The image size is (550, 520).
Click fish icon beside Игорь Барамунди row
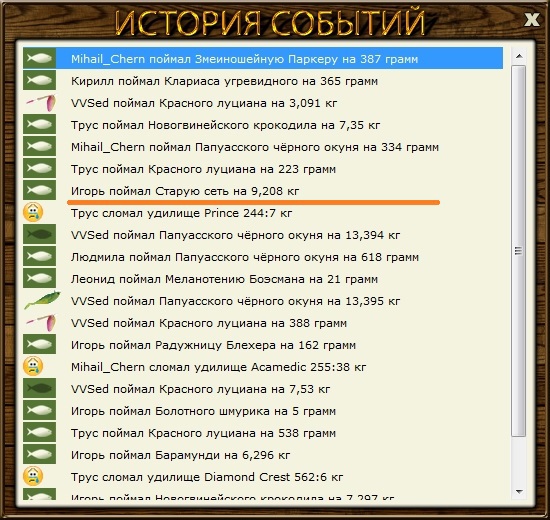coord(39,454)
